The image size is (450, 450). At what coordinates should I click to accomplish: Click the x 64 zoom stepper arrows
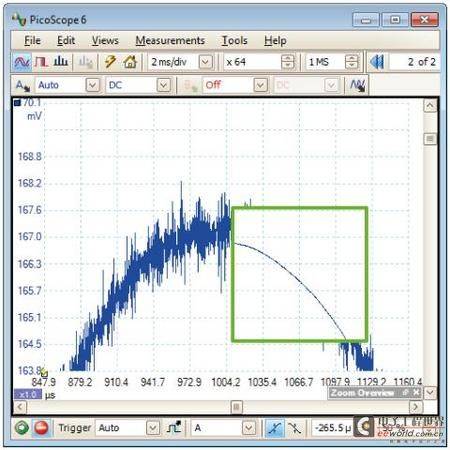click(x=287, y=62)
